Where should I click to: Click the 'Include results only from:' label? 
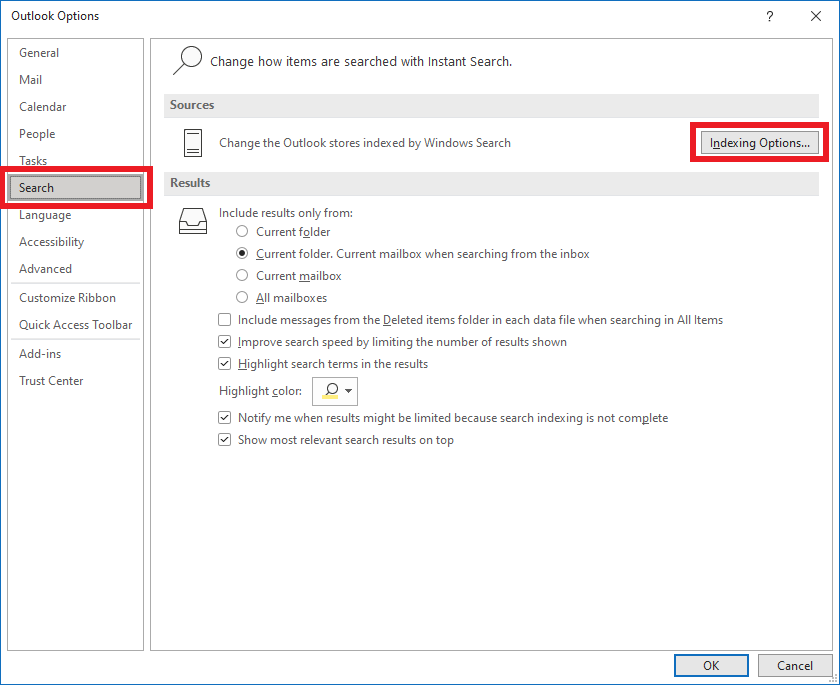tap(286, 213)
